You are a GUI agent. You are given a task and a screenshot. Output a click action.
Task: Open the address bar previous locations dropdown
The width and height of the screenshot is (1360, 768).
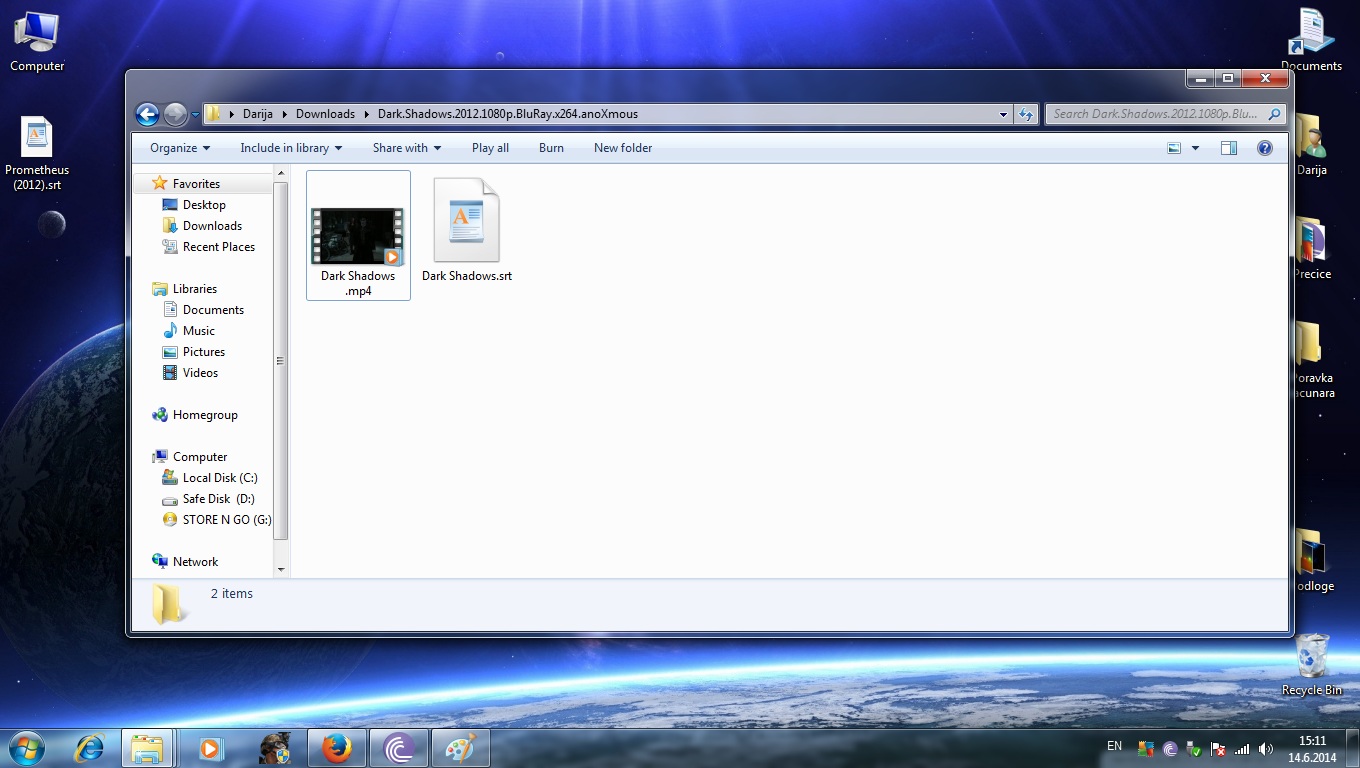1004,114
